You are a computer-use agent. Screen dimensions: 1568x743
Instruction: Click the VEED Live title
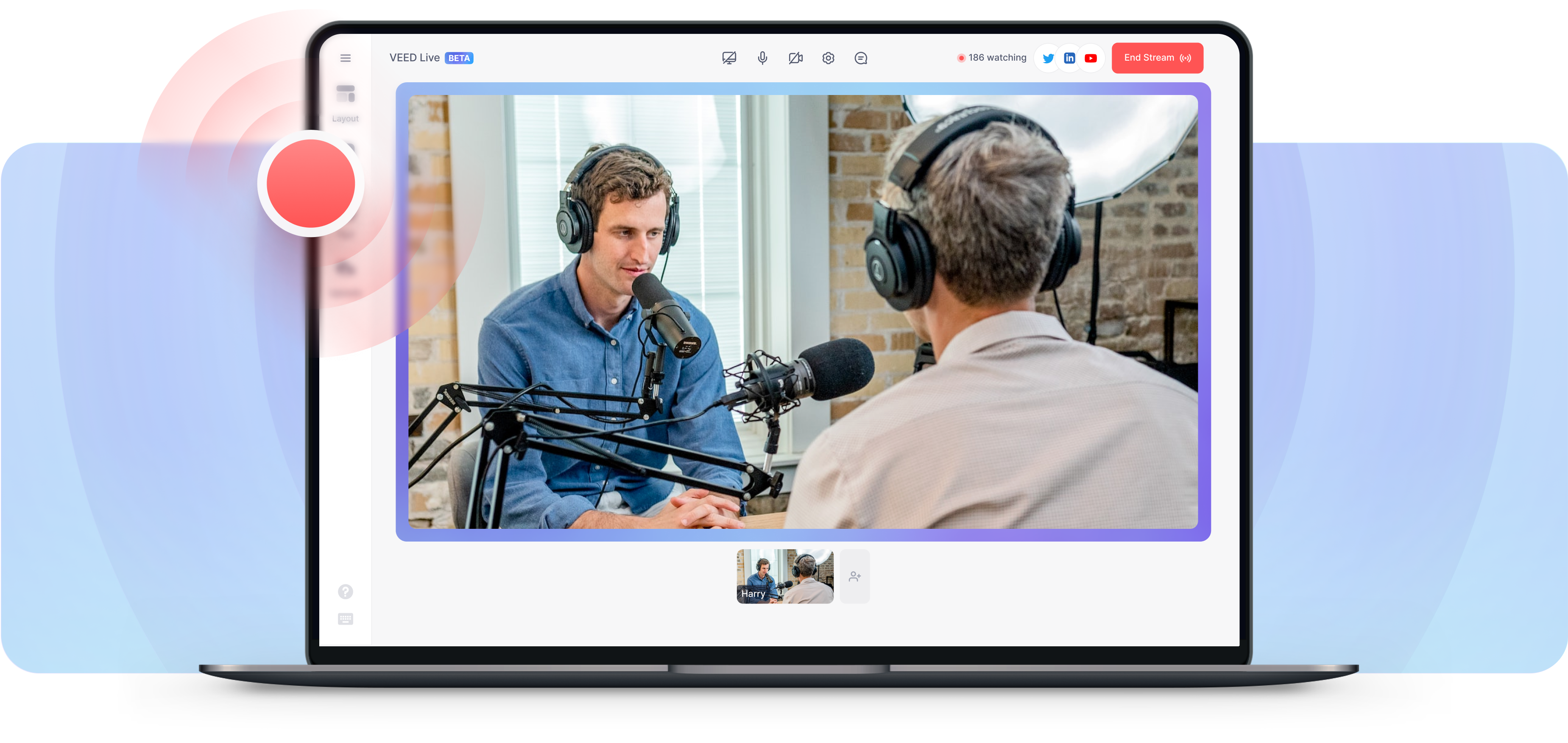[x=415, y=58]
